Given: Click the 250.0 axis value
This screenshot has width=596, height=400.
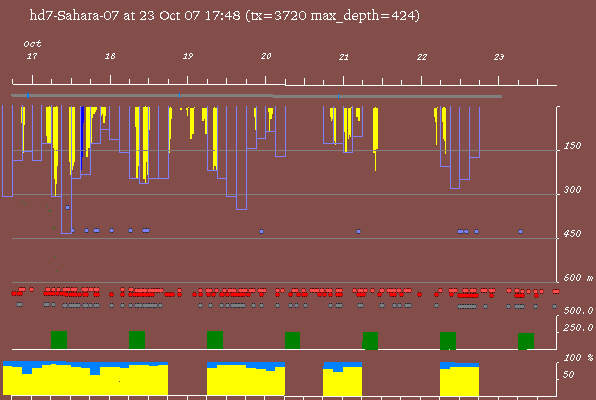Looking at the screenshot, I should [579, 328].
